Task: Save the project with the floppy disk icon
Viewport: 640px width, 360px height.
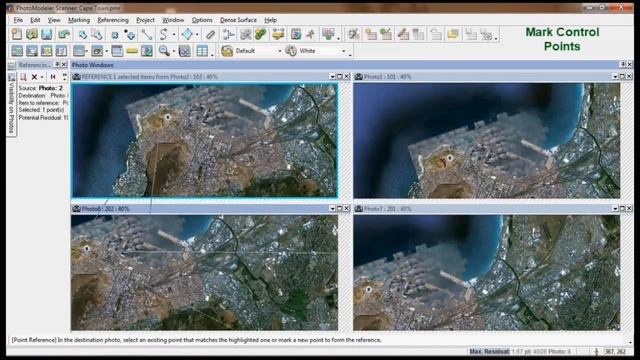Action: tap(47, 34)
